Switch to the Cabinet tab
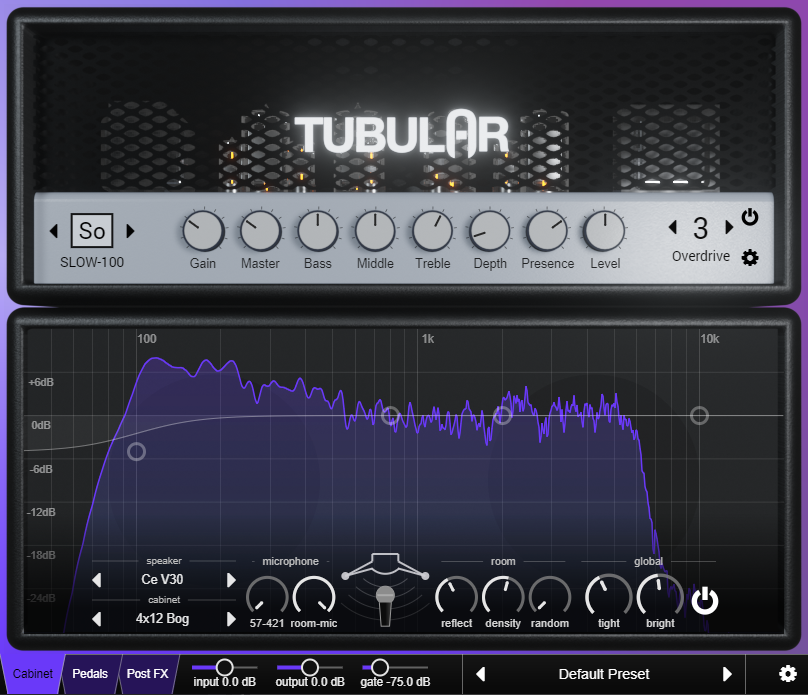This screenshot has width=808, height=695. point(32,674)
